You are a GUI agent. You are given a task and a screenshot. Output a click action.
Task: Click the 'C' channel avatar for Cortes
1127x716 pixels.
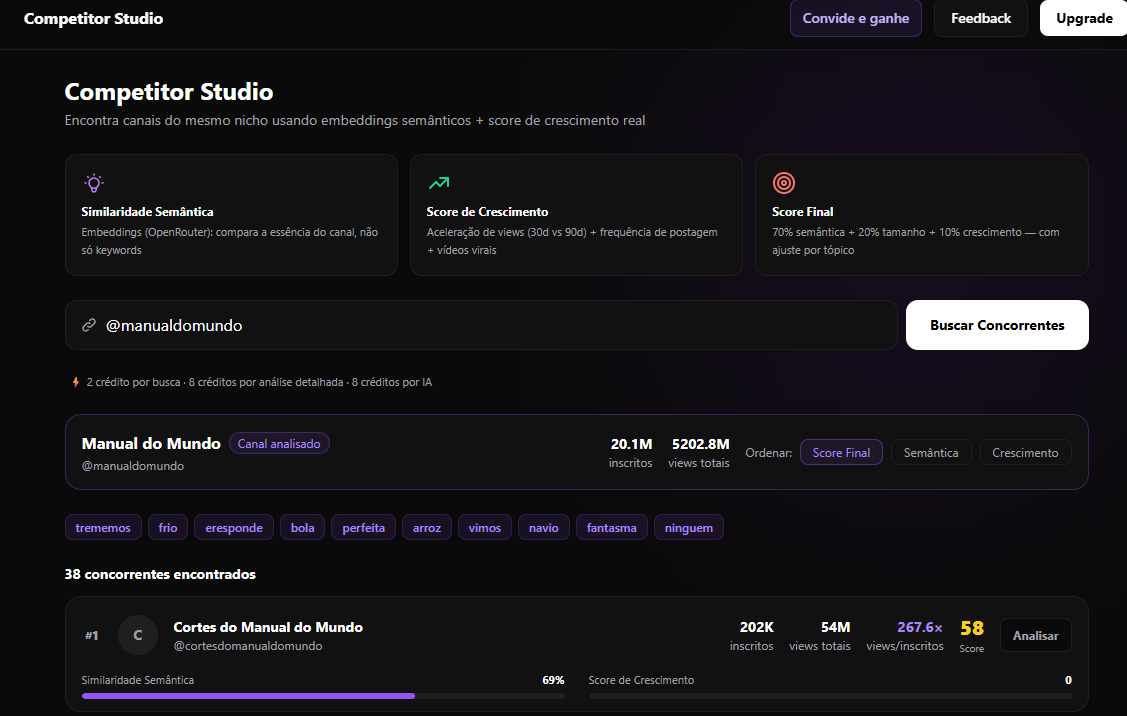point(138,635)
